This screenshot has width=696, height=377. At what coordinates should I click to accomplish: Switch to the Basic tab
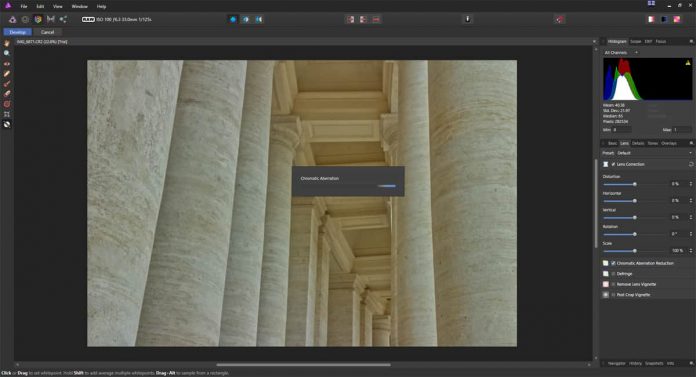click(x=612, y=143)
